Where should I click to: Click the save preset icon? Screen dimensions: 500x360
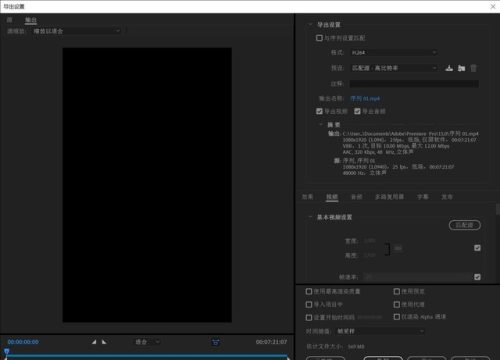449,68
